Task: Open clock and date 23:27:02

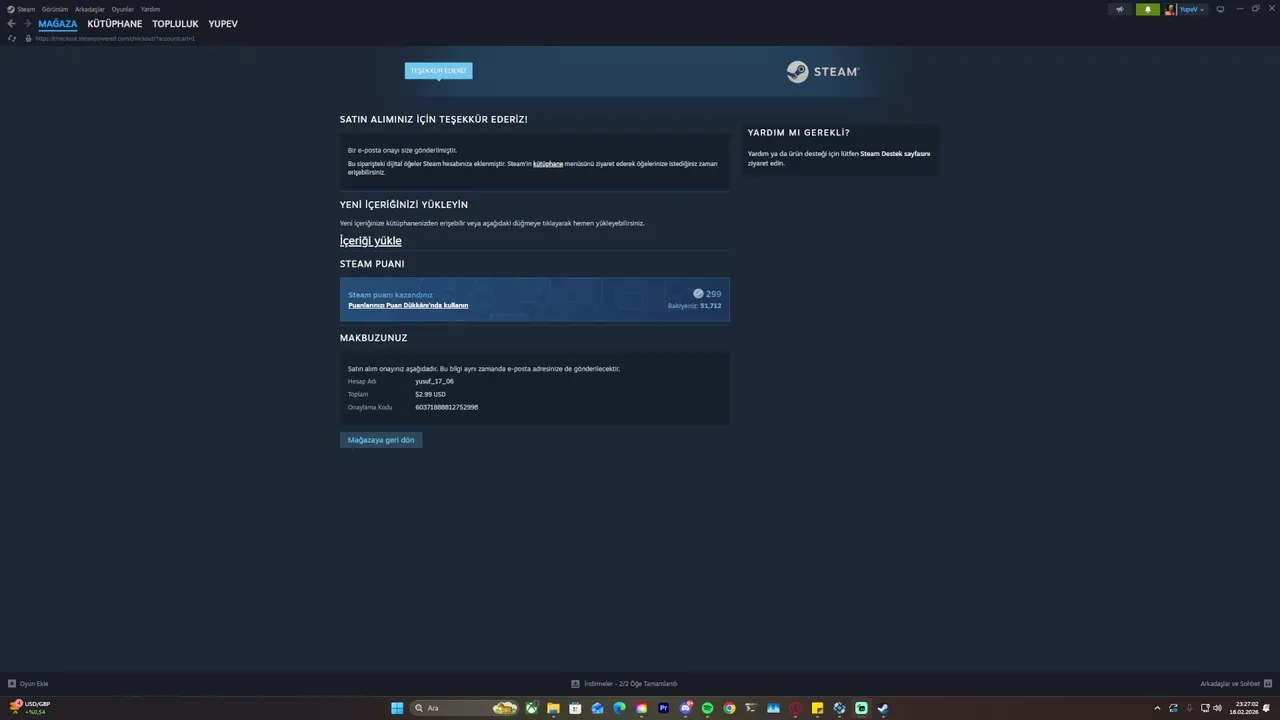Action: click(1244, 708)
